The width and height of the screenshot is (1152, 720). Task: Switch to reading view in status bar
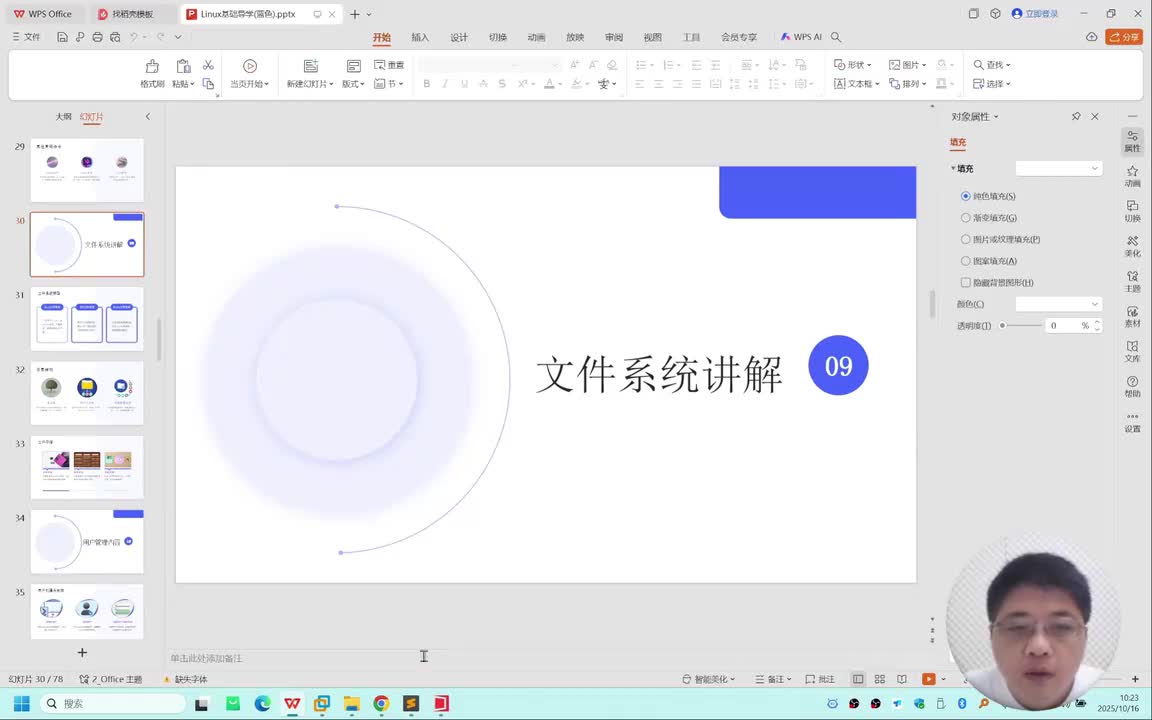click(x=901, y=679)
